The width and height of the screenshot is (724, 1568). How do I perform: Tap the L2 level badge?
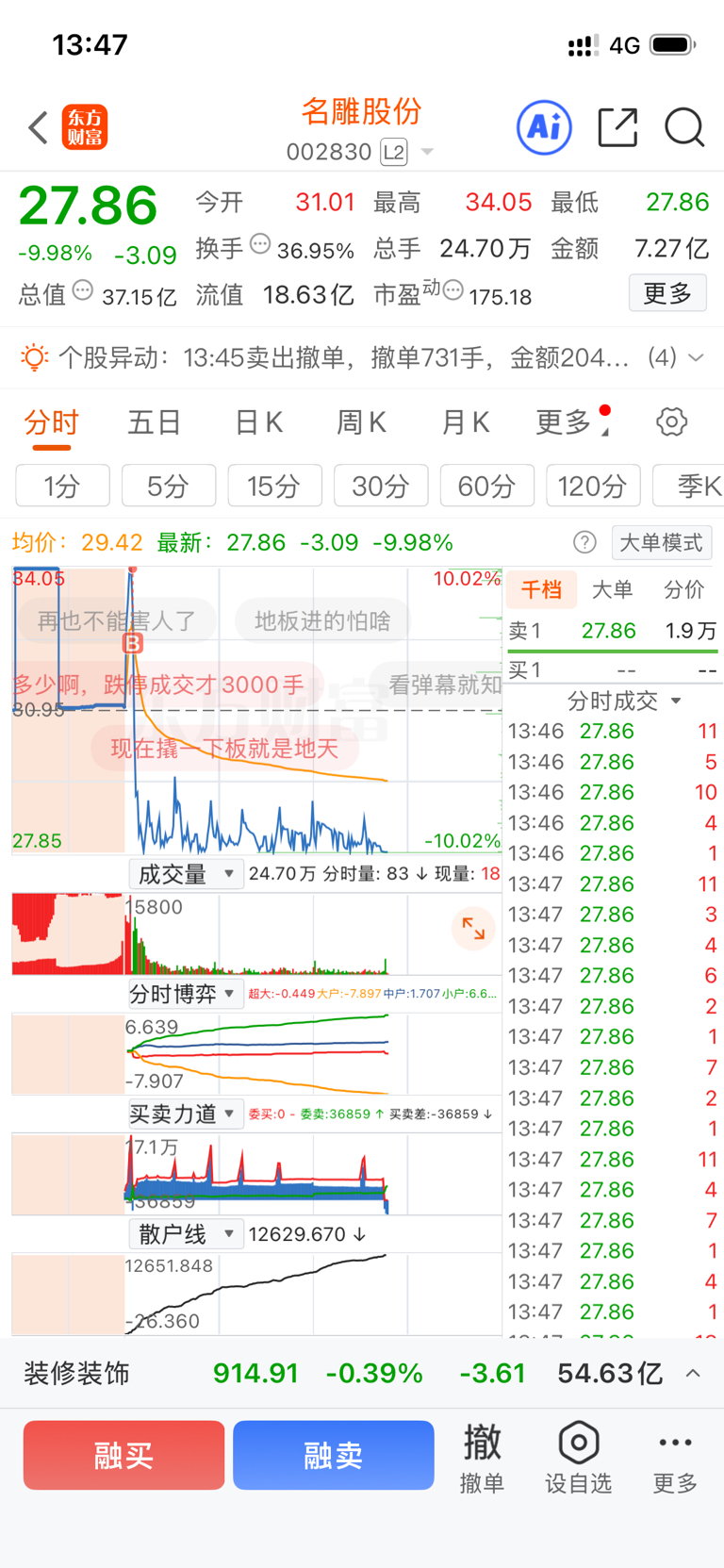394,152
